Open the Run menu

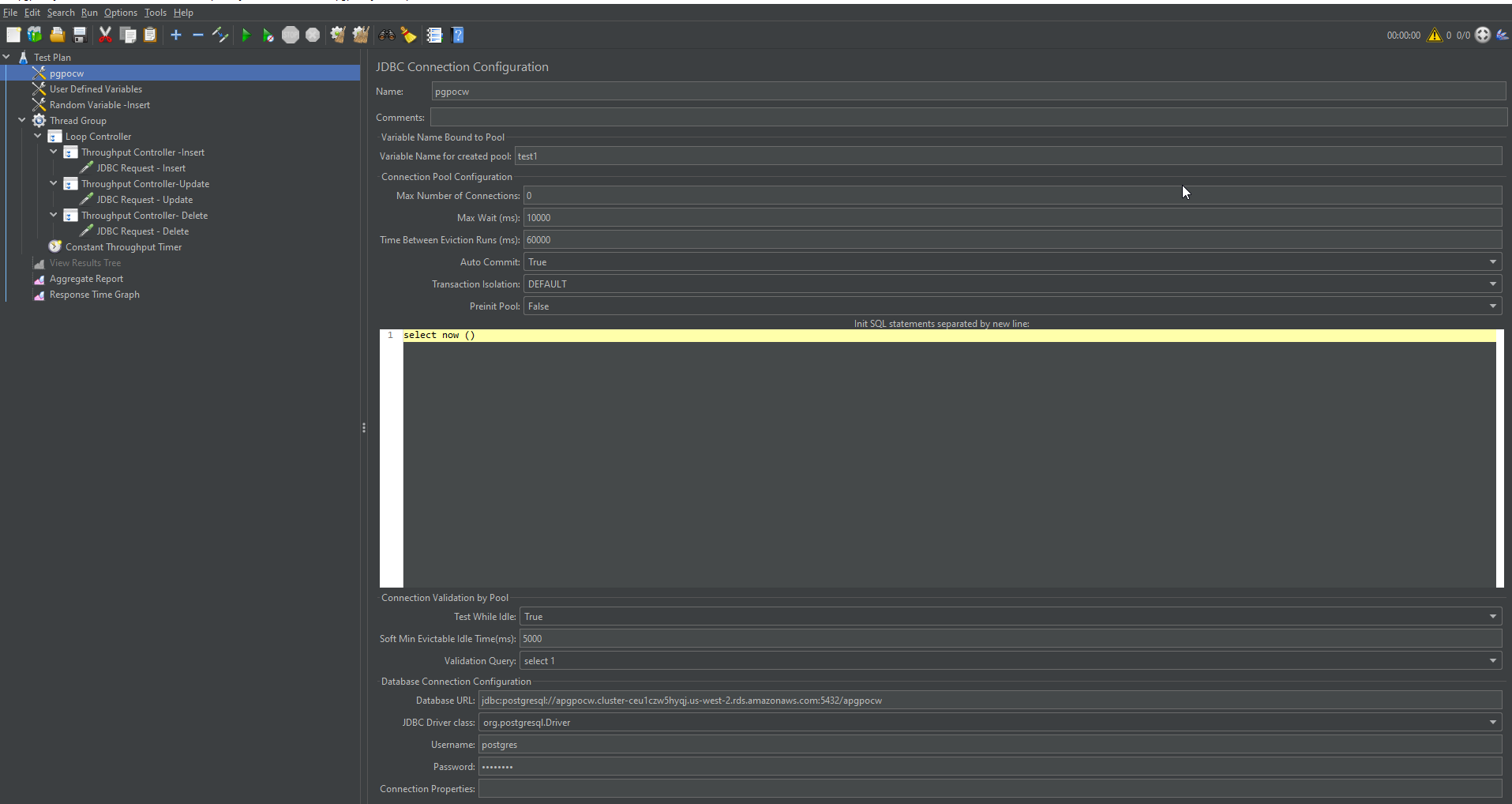point(89,13)
